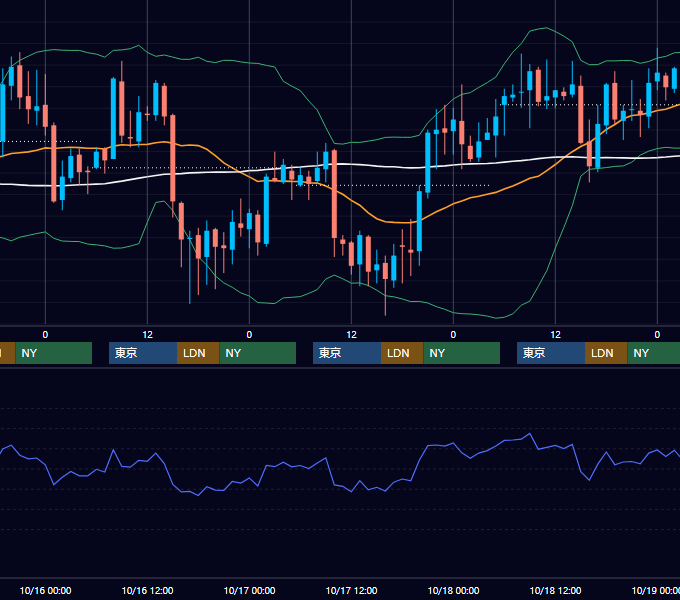Click the 10/17 12:00 date label

pyautogui.click(x=351, y=590)
